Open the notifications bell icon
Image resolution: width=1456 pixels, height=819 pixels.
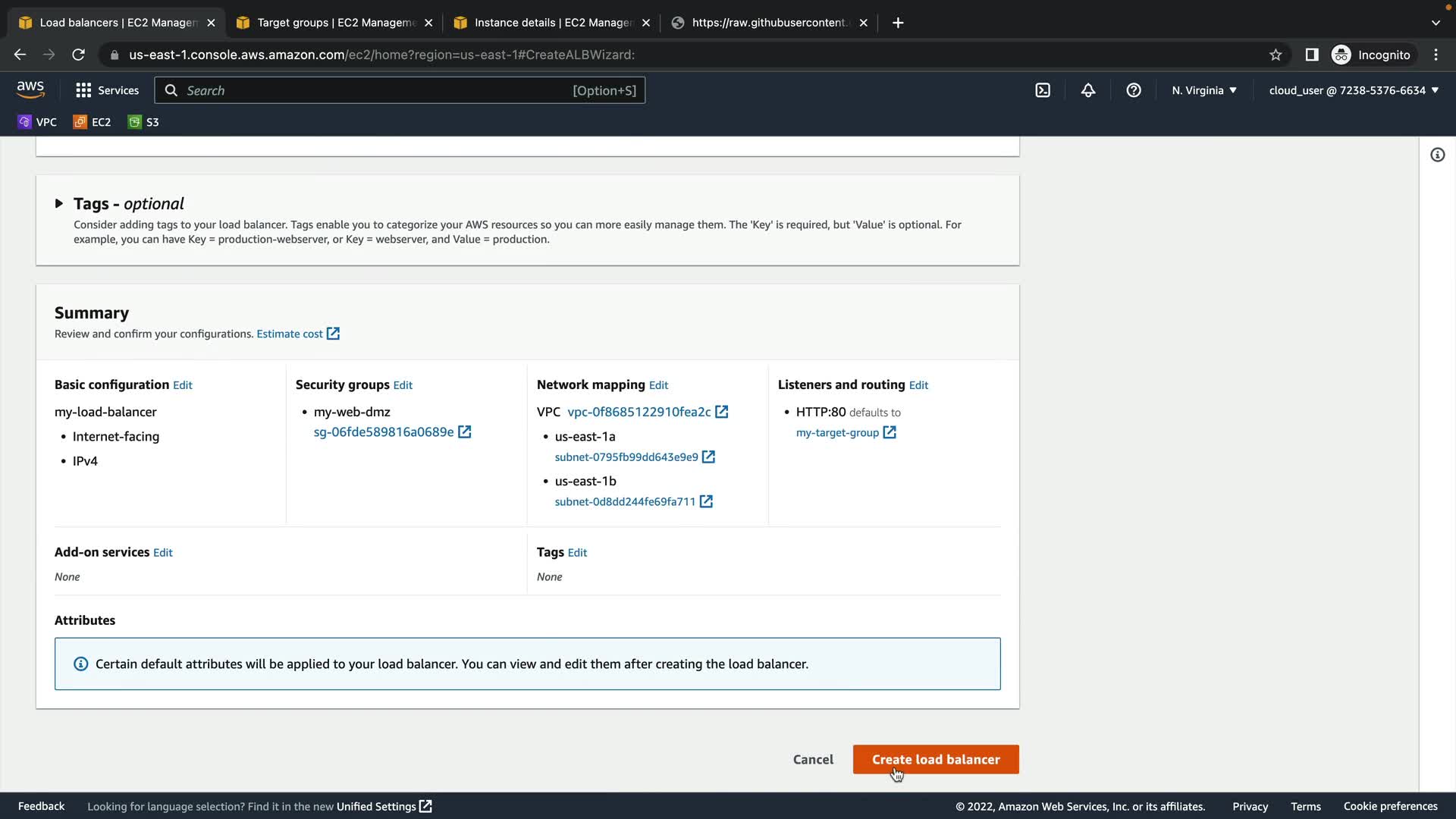[1088, 90]
